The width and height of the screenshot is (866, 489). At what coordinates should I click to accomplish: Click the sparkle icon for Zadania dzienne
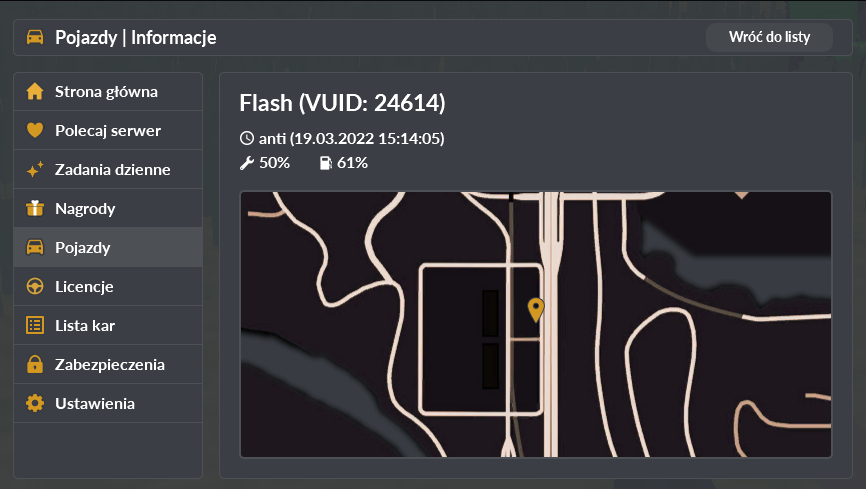(35, 169)
